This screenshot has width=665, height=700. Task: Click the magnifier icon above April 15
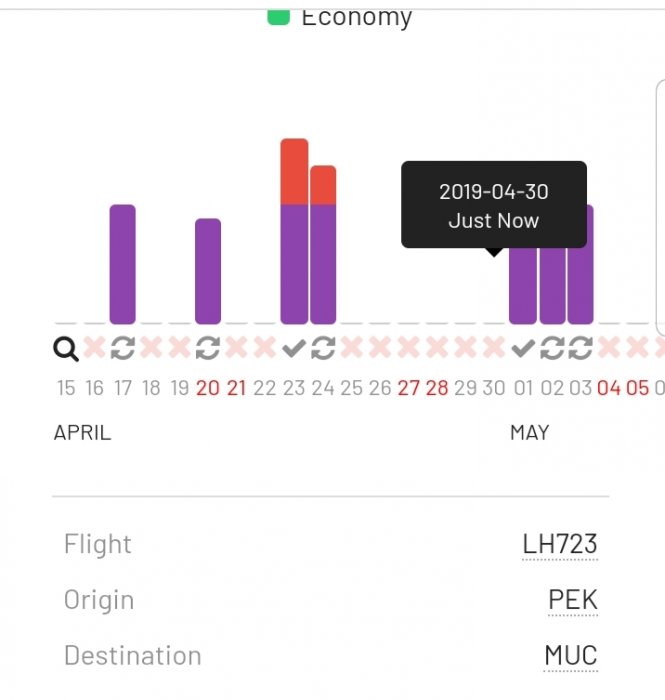tap(66, 349)
